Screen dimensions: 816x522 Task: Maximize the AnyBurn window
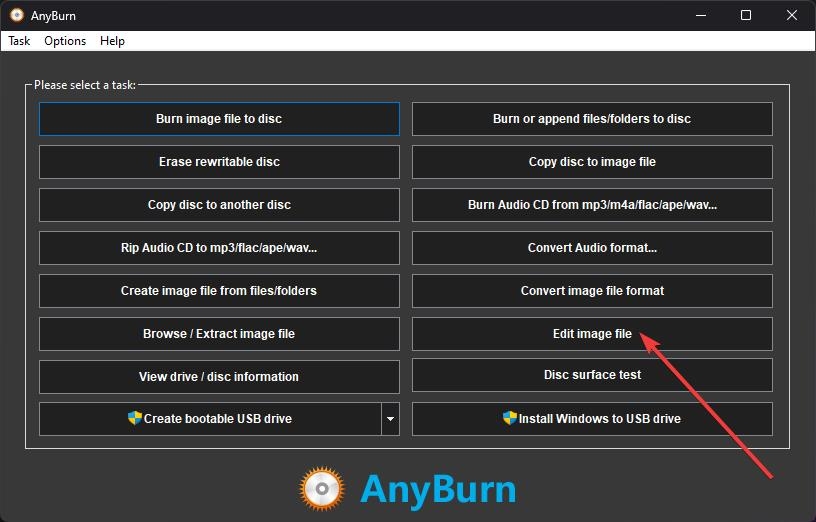(x=746, y=15)
